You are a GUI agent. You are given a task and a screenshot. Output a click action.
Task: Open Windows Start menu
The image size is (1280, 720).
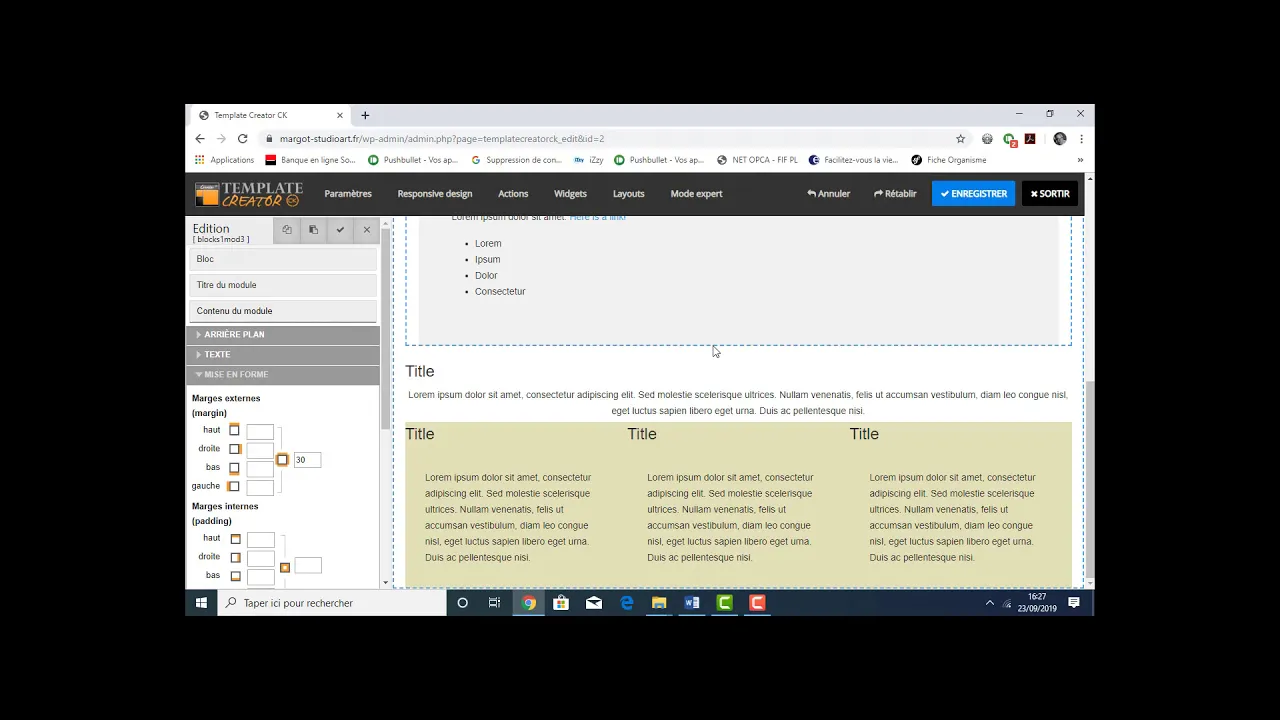click(201, 603)
